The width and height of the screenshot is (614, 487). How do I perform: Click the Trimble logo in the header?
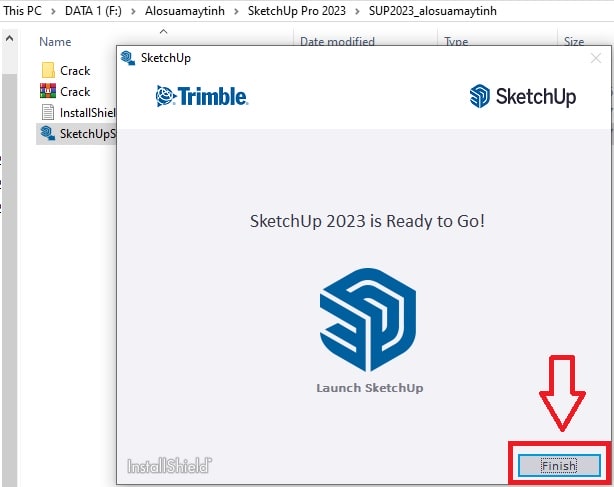point(201,96)
